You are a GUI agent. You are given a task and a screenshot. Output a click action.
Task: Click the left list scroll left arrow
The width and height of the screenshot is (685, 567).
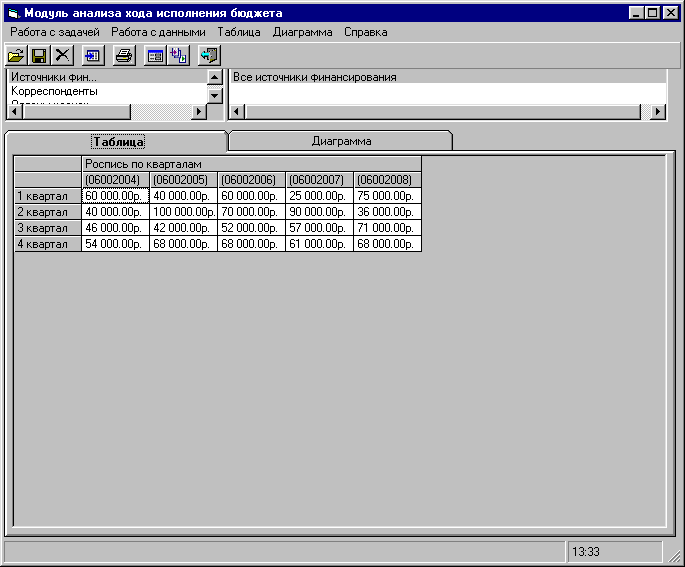14,111
